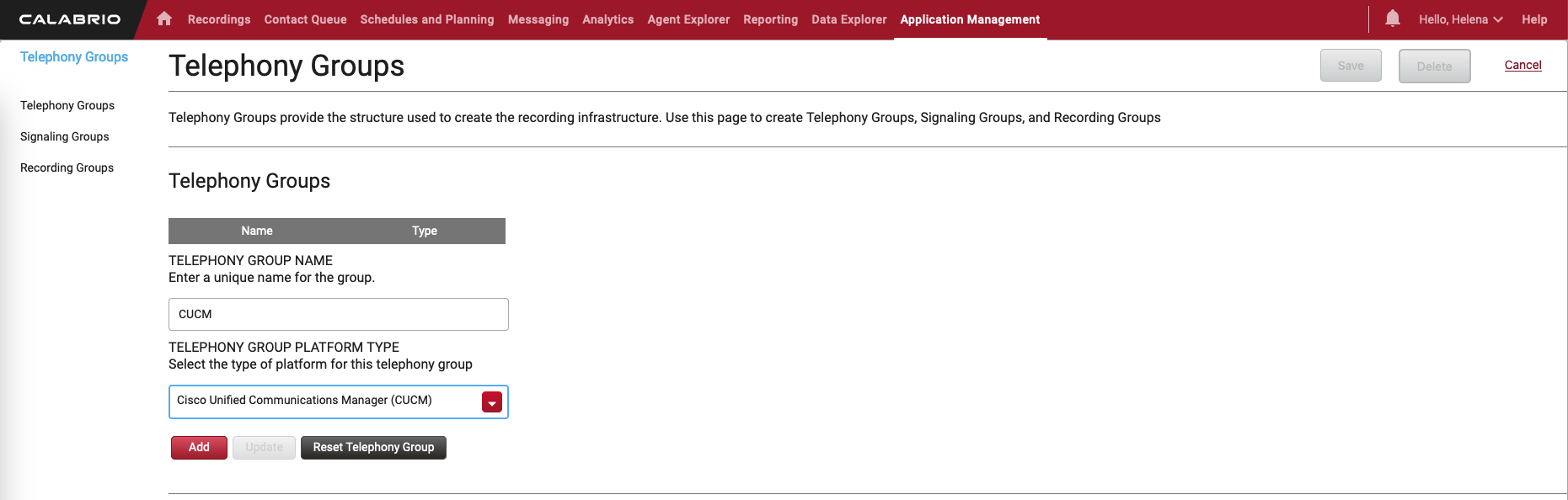Select Signaling Groups in the sidebar

pyautogui.click(x=65, y=136)
